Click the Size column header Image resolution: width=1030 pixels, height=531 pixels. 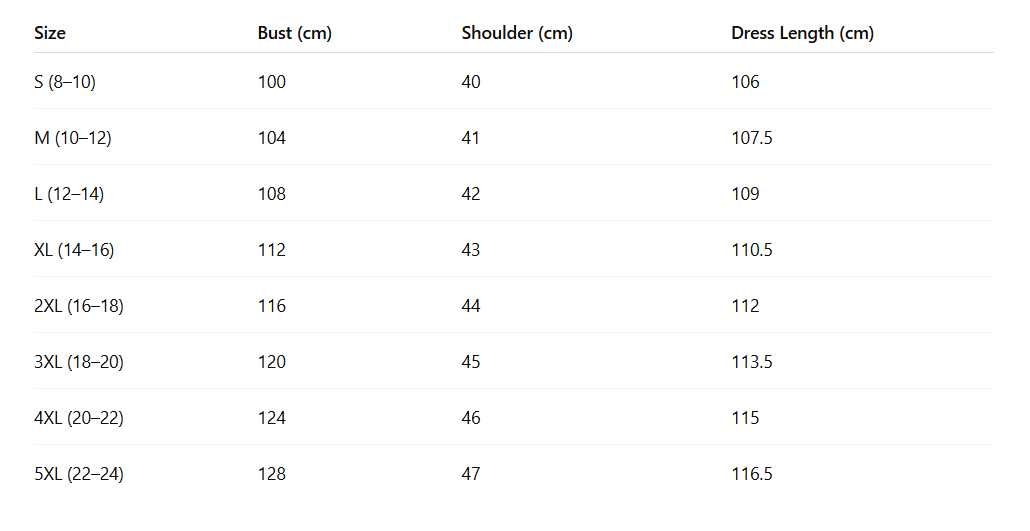tap(50, 33)
